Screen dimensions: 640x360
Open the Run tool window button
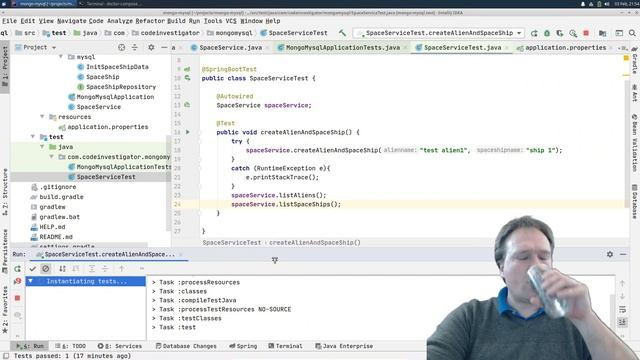pyautogui.click(x=30, y=346)
